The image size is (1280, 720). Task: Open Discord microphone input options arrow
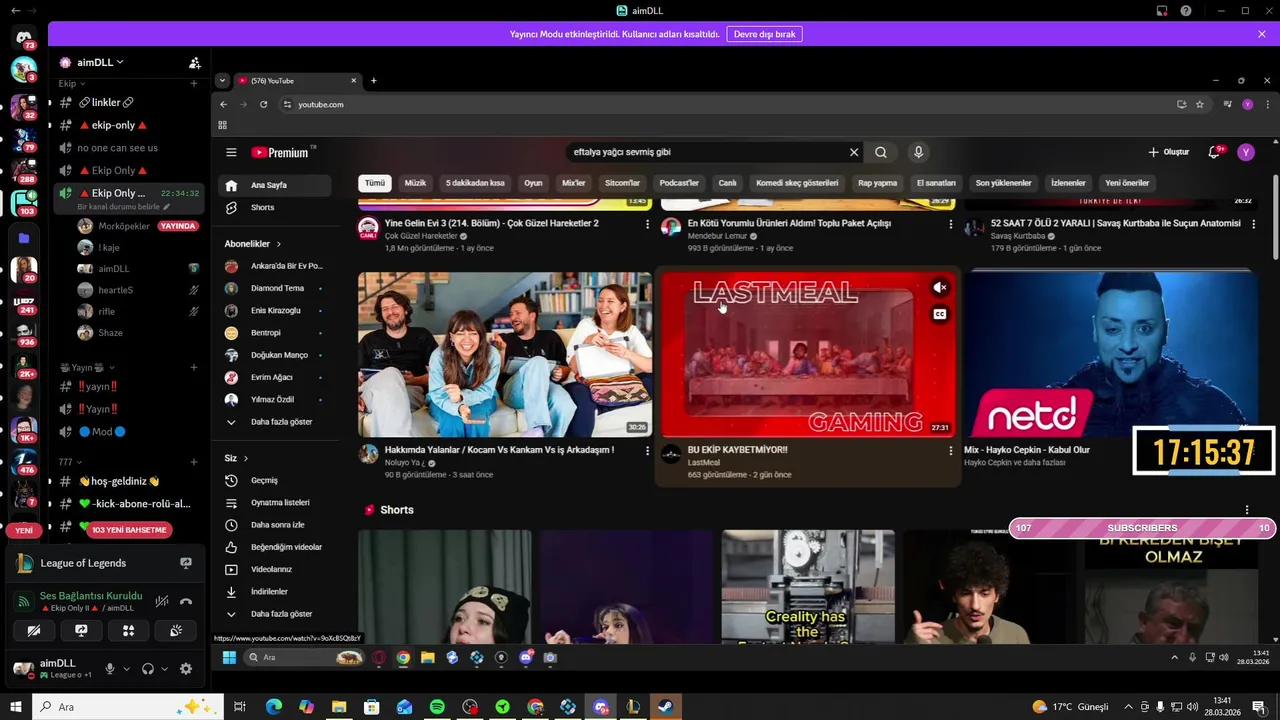(125, 669)
